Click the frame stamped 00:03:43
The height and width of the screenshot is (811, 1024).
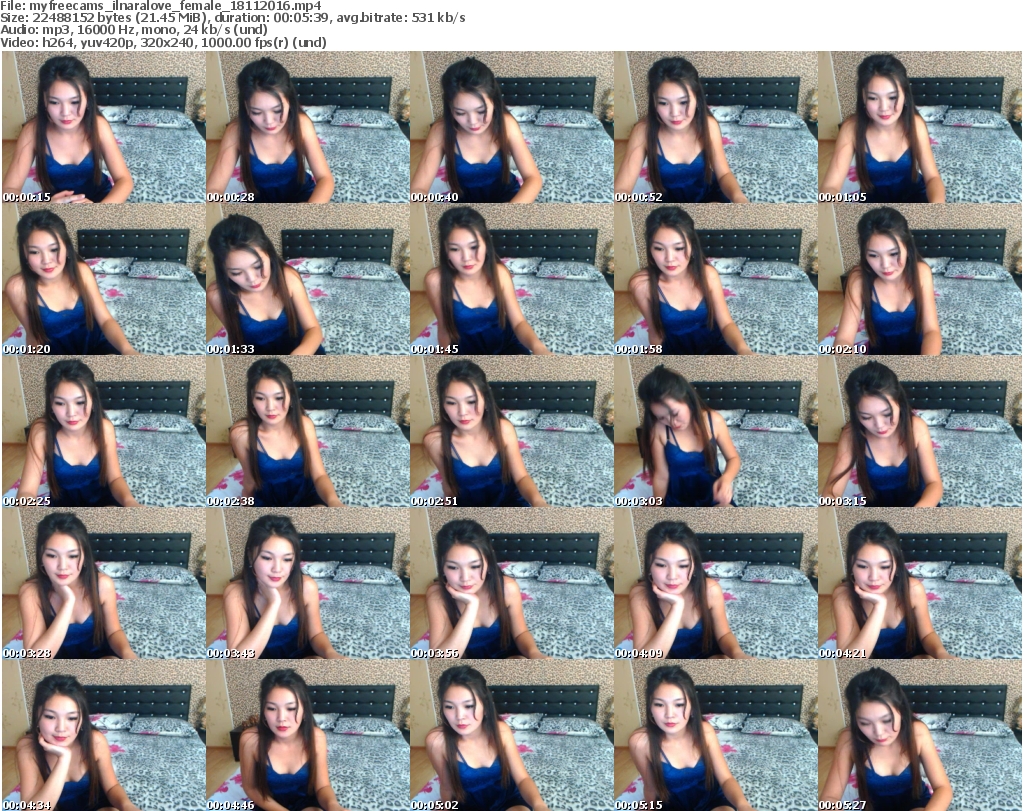[x=308, y=584]
